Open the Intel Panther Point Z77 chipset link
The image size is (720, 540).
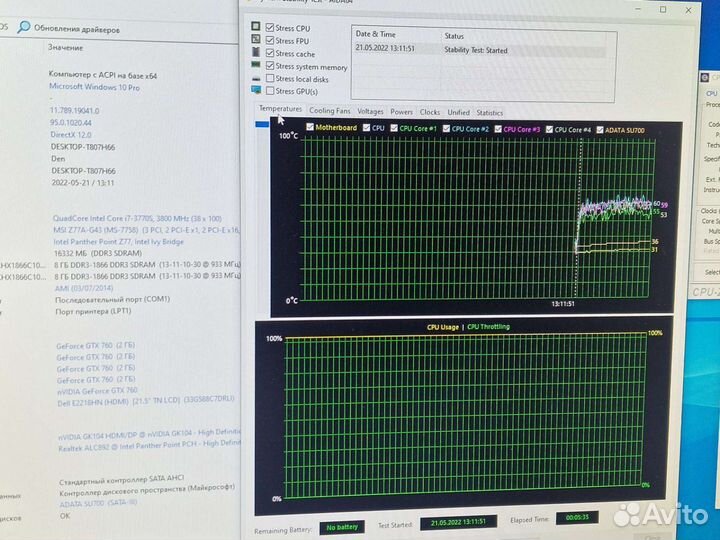(x=118, y=242)
